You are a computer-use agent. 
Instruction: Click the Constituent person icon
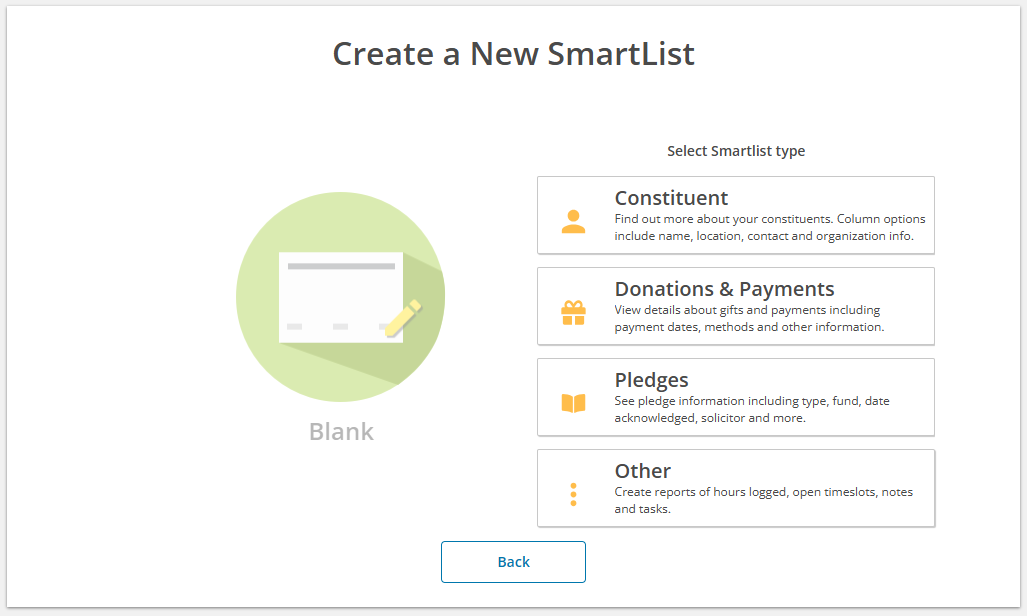pos(573,221)
